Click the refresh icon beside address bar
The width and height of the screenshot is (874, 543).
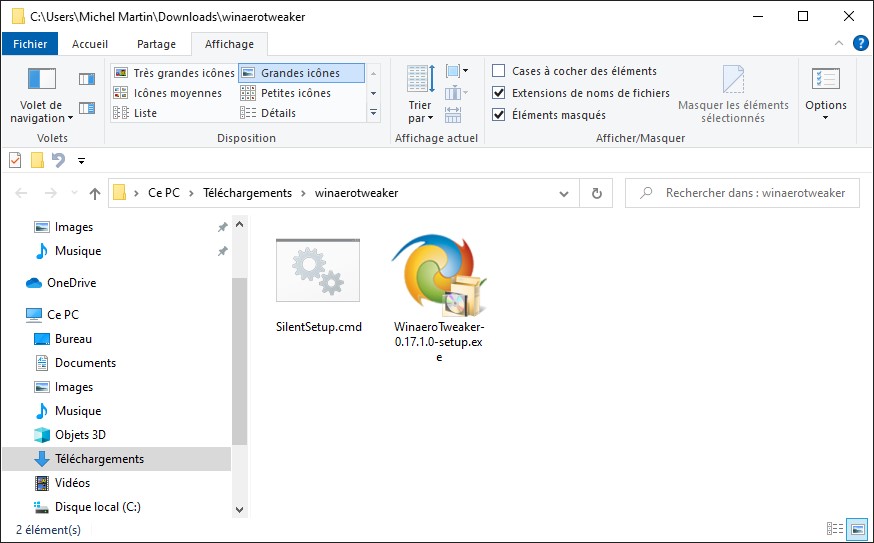coord(597,193)
